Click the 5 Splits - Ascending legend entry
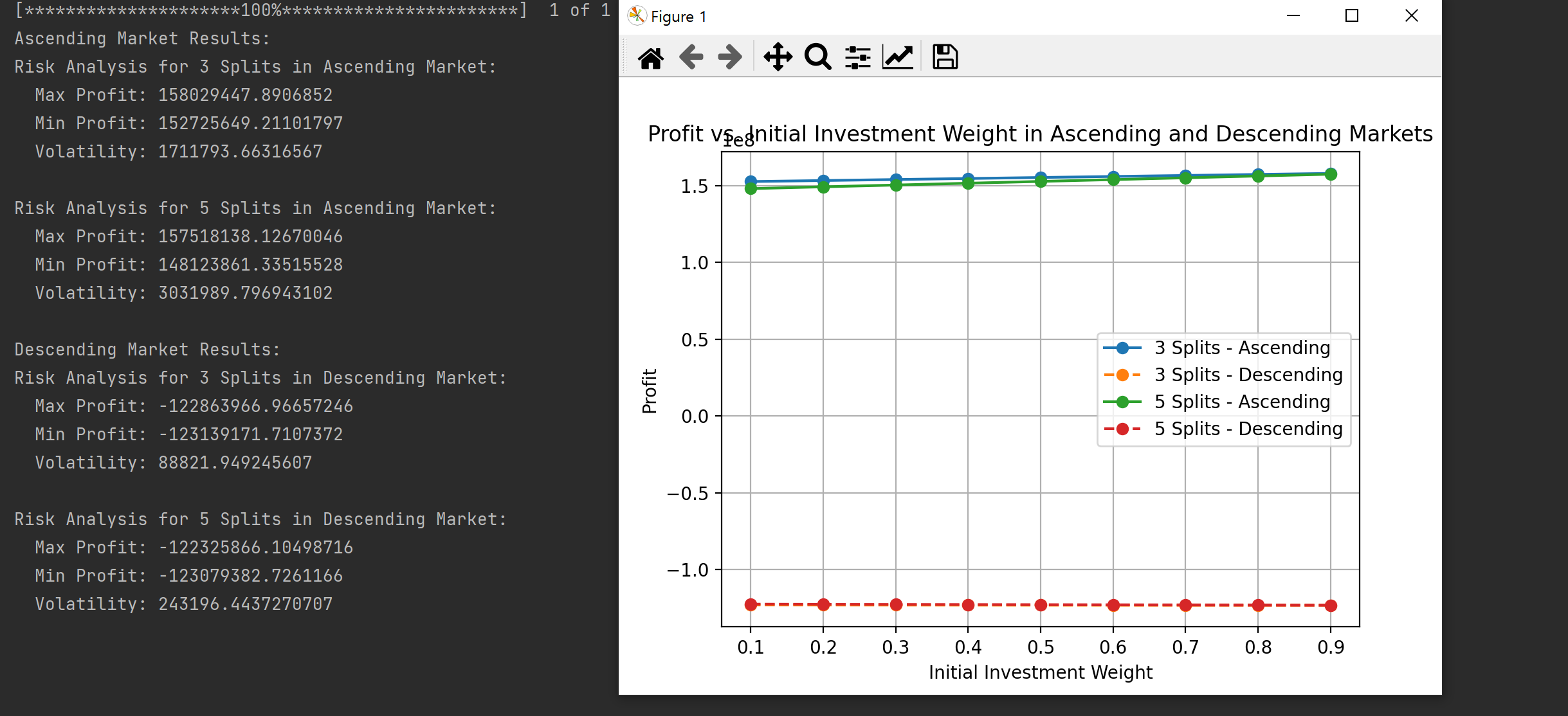The image size is (1568, 716). (1242, 402)
